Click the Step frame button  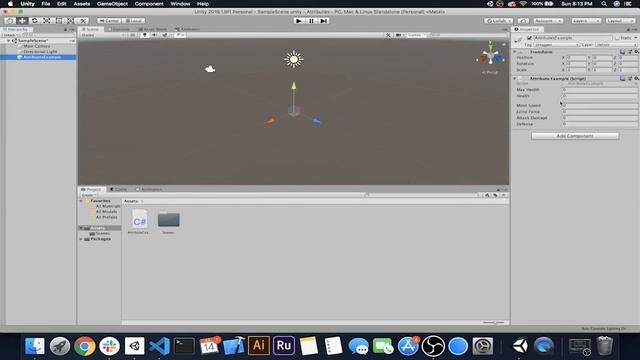pos(324,21)
